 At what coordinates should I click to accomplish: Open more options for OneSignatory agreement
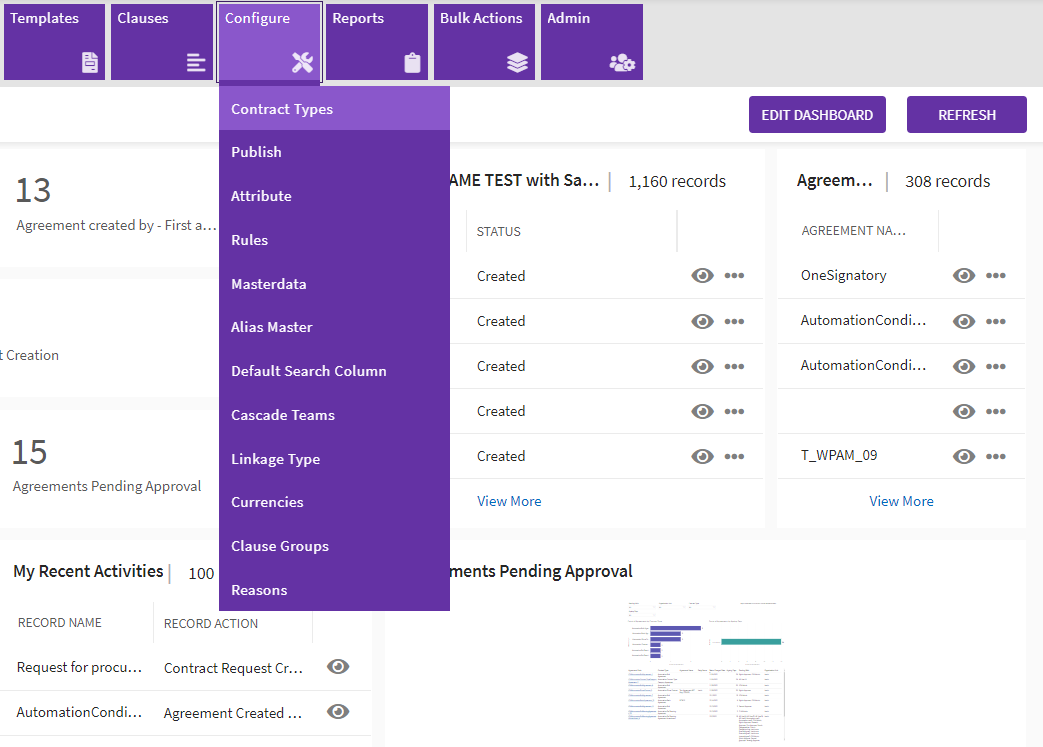[x=995, y=276]
